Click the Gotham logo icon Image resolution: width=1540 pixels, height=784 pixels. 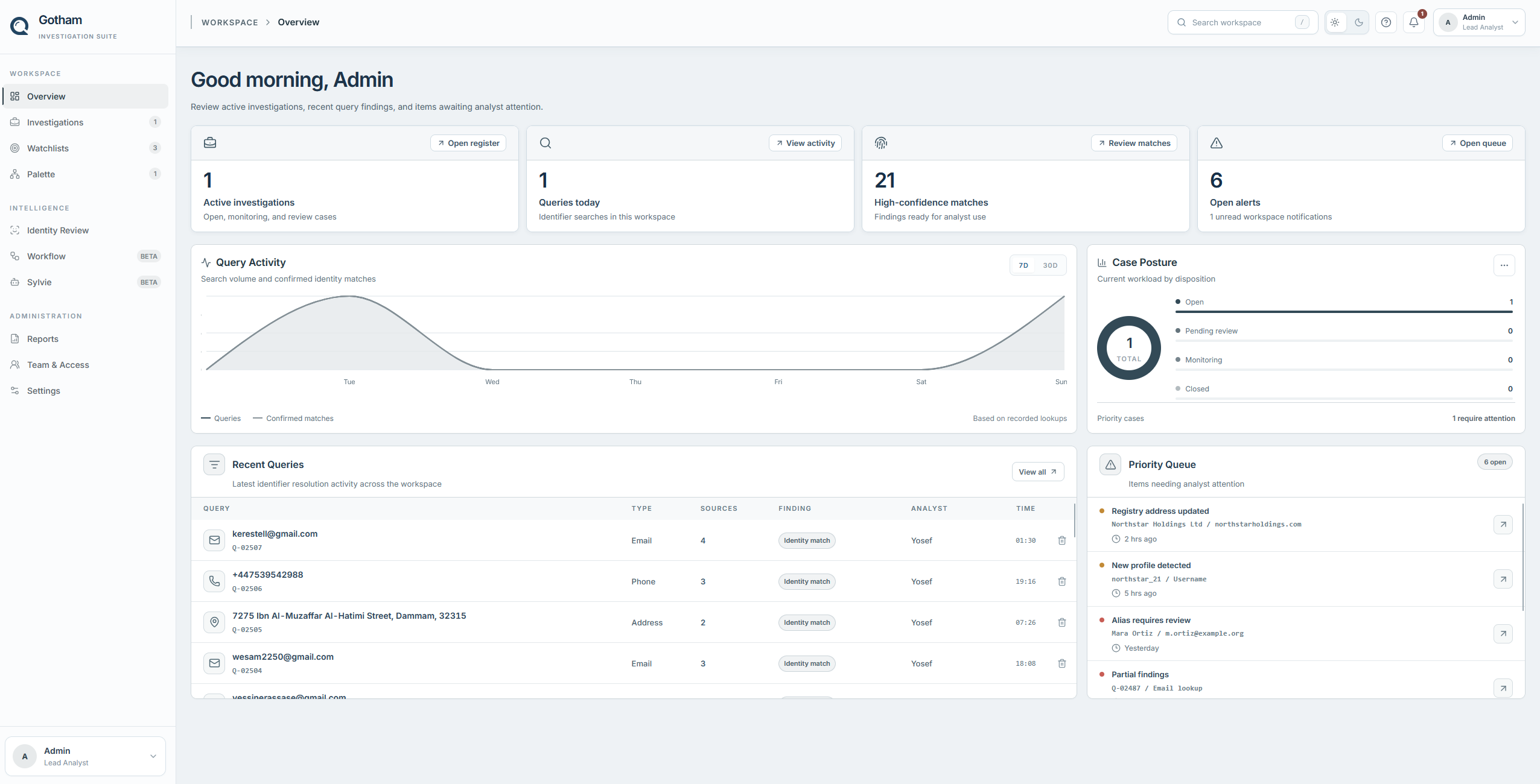(x=20, y=26)
